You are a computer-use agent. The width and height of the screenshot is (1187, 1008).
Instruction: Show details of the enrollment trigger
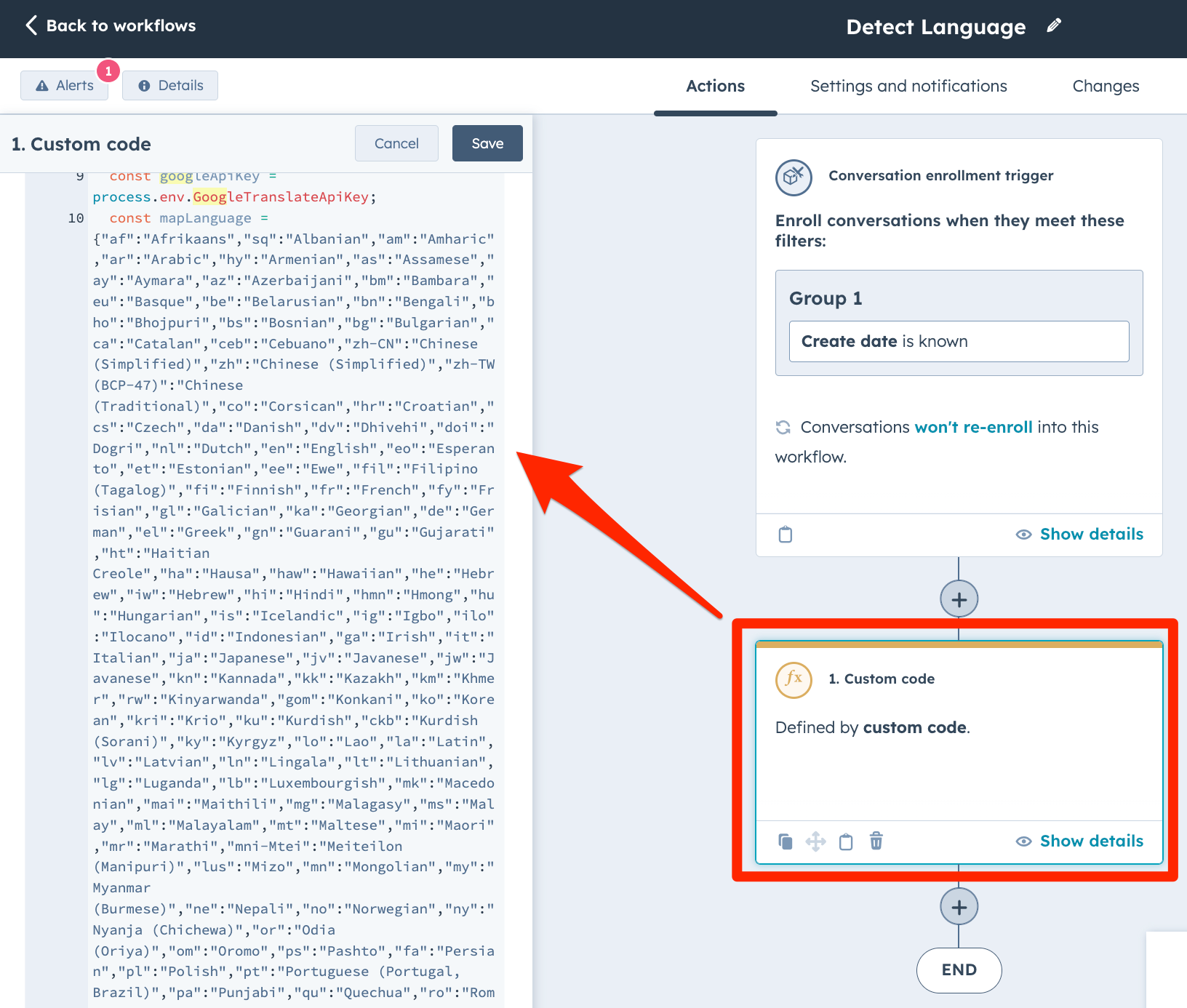(1091, 533)
